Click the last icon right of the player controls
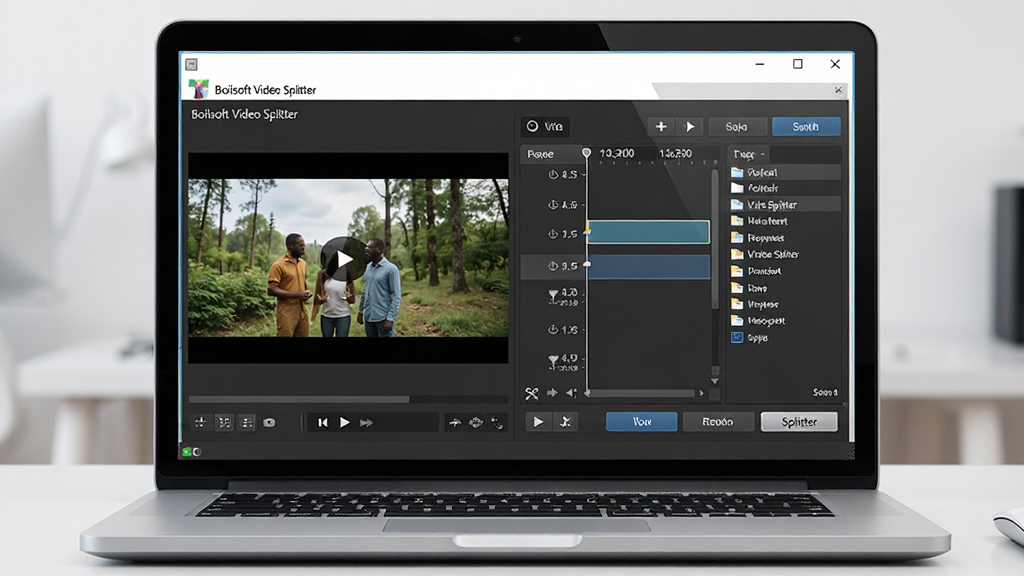The width and height of the screenshot is (1024, 576). point(497,423)
